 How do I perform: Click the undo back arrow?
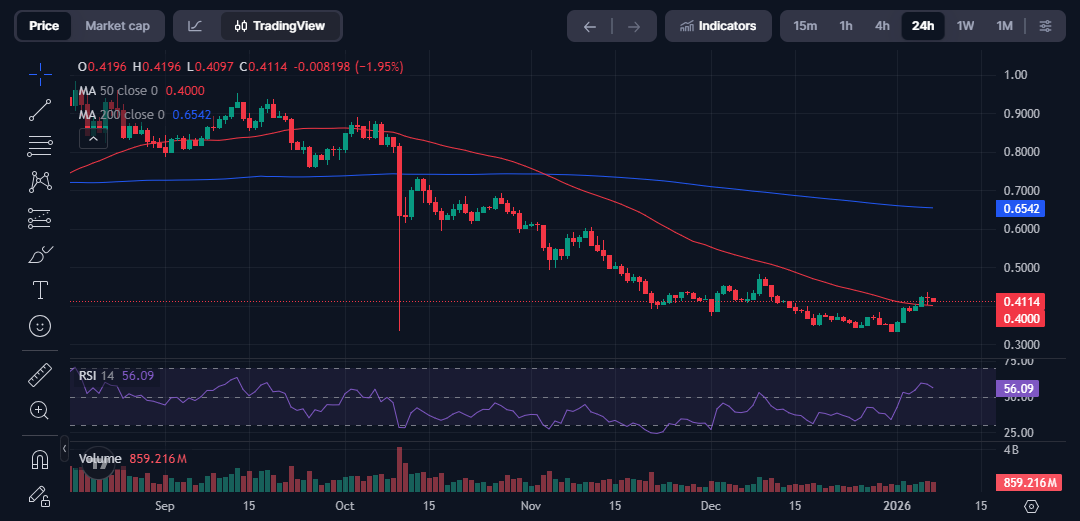pos(590,26)
